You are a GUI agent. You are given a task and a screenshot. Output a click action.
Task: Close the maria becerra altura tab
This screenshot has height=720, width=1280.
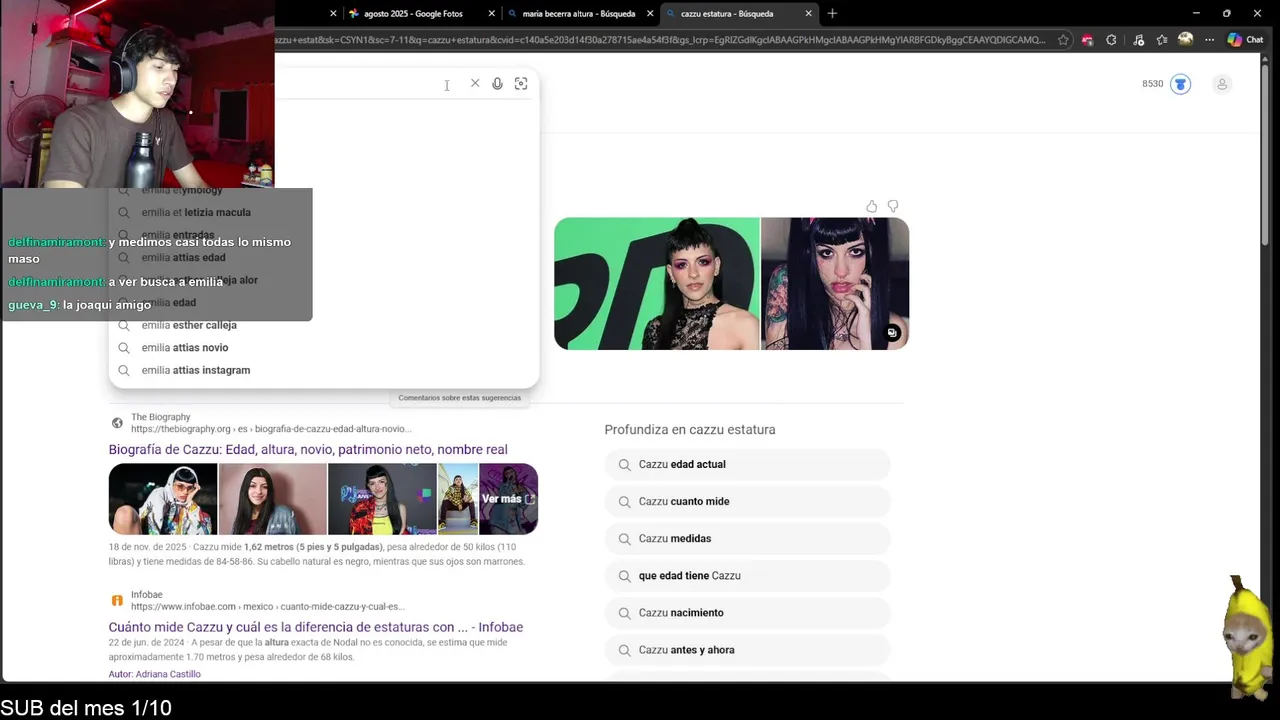pyautogui.click(x=650, y=13)
